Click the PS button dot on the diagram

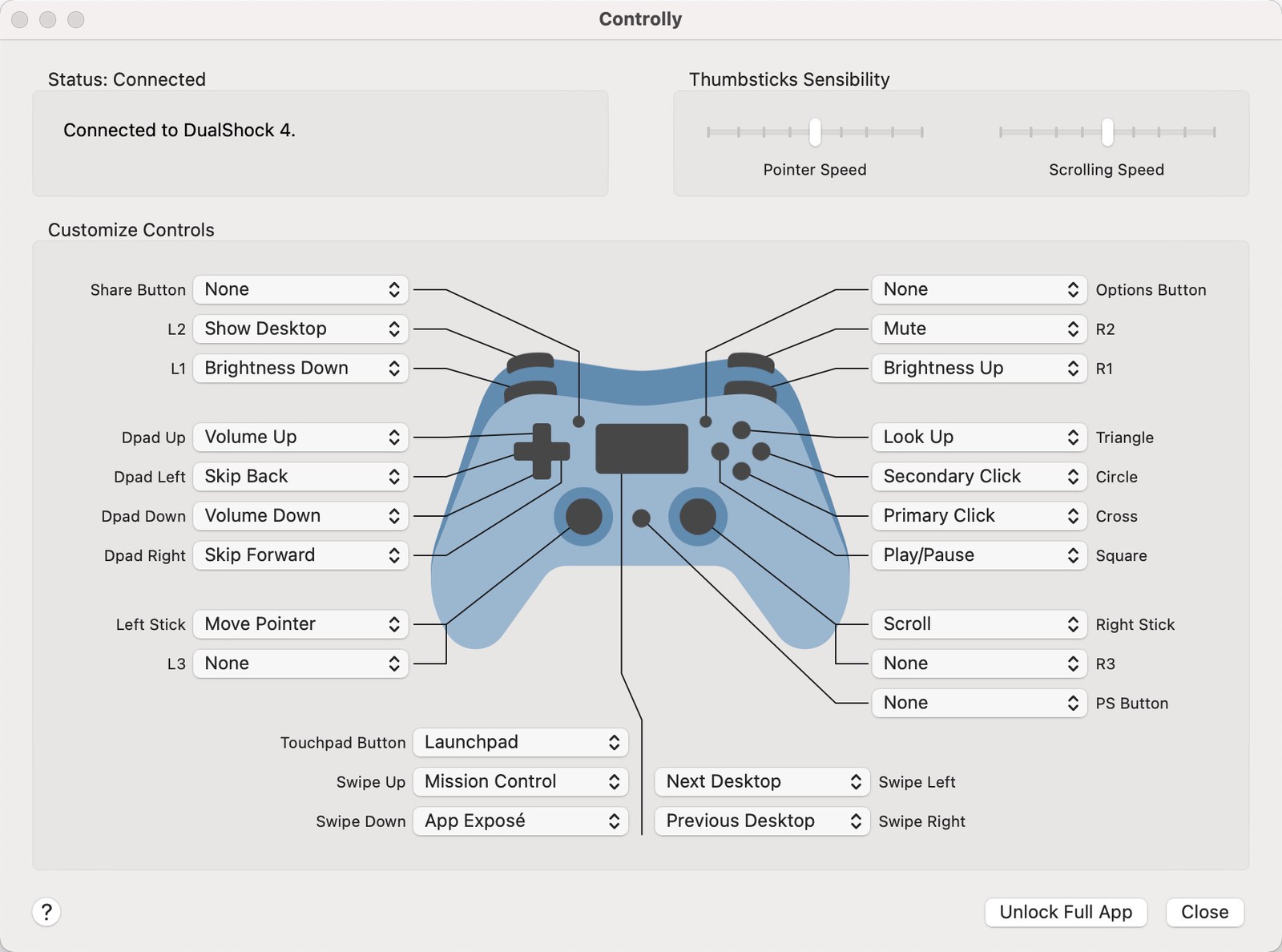tap(641, 518)
